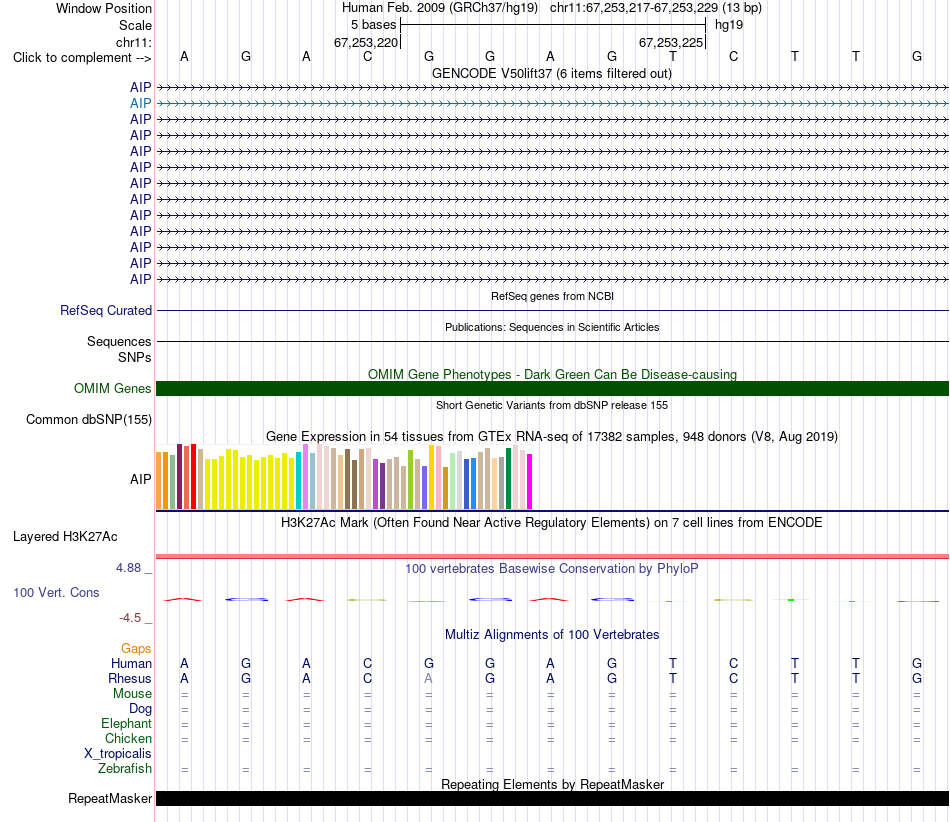
Task: Click the Elephant alignment row label
Action: (126, 724)
